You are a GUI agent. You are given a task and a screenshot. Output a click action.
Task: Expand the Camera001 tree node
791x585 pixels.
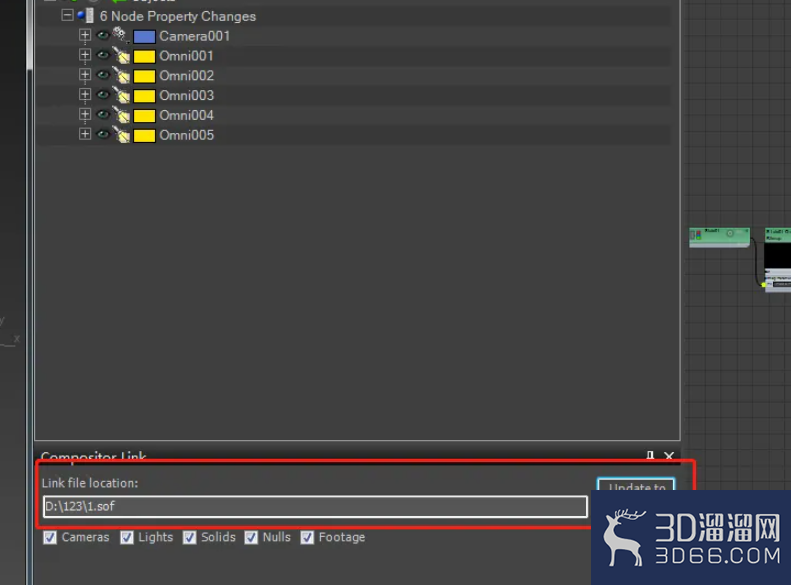click(85, 35)
